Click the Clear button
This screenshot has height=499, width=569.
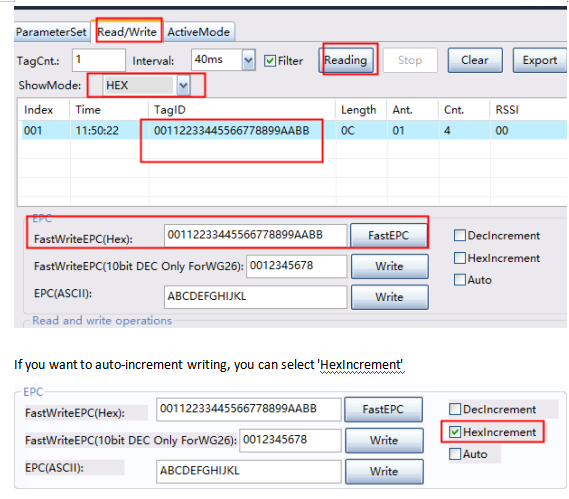pos(475,60)
